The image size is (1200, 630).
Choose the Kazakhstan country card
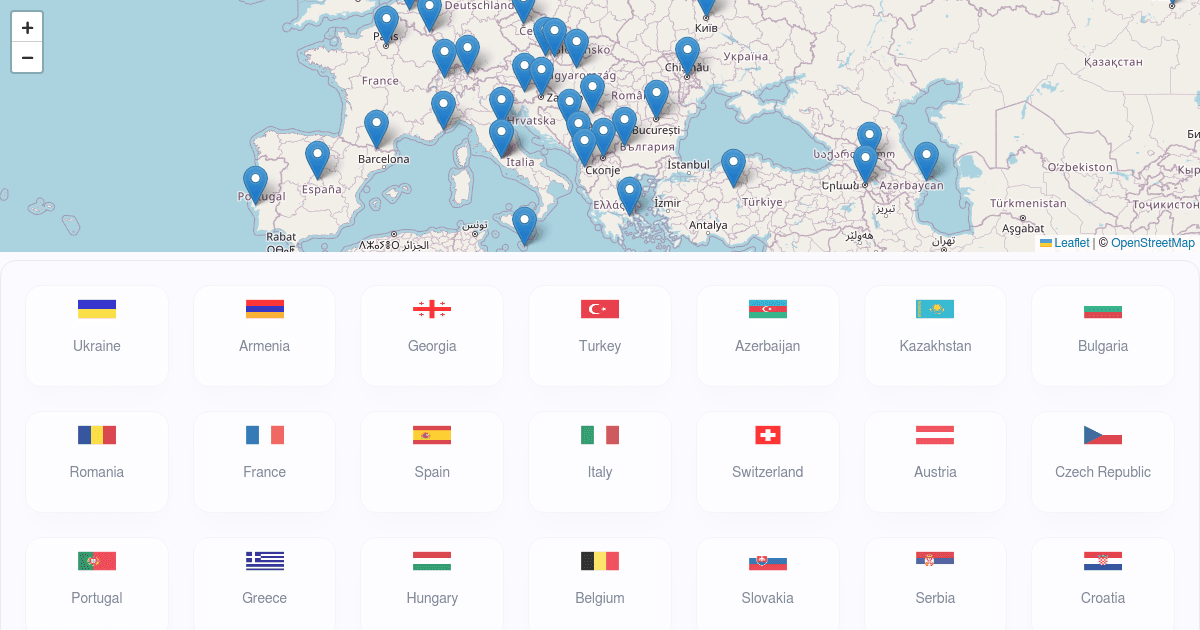(x=935, y=336)
